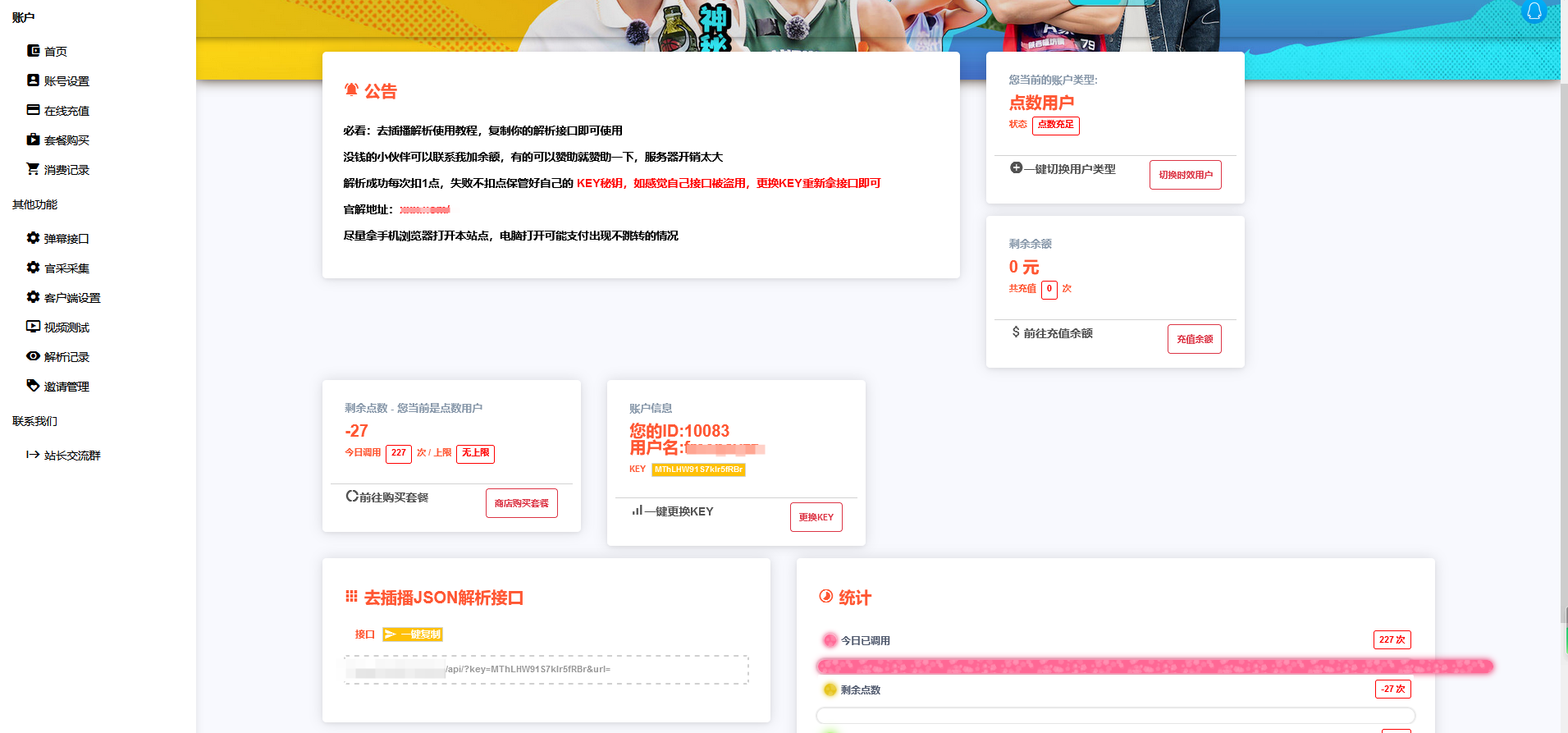This screenshot has width=1568, height=733.
Task: Click the dollar icon beside 前往充值余额
Action: pyautogui.click(x=1016, y=332)
